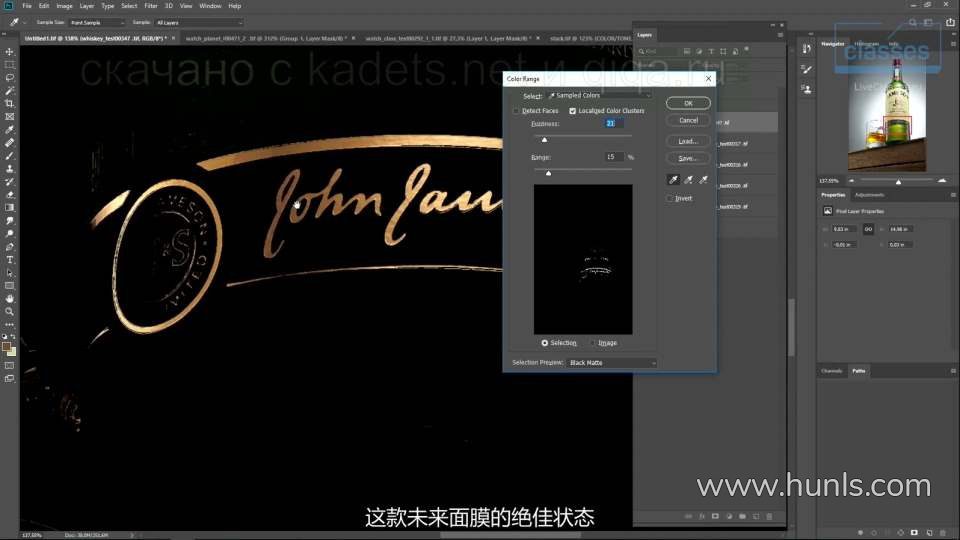Select the Pen tool
This screenshot has height=540, width=960.
point(9,247)
